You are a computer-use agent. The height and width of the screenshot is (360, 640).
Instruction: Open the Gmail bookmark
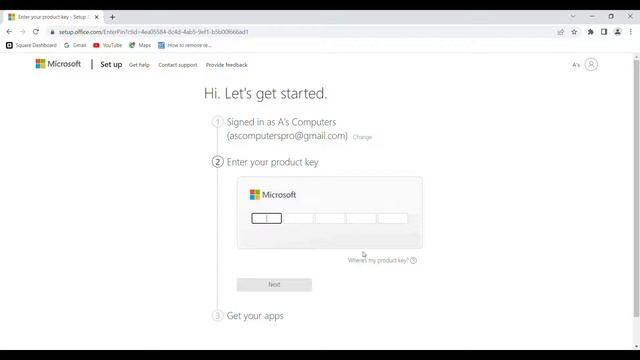click(75, 45)
